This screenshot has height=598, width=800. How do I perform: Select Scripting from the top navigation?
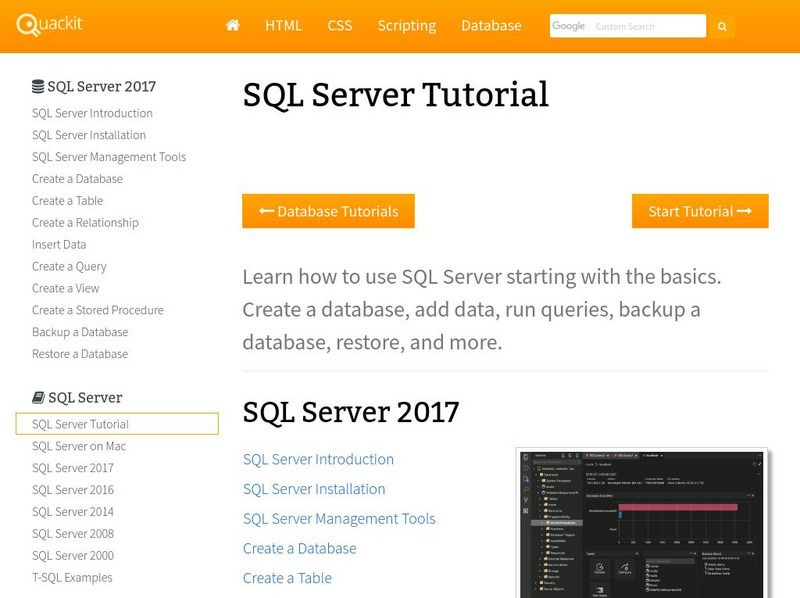[406, 26]
